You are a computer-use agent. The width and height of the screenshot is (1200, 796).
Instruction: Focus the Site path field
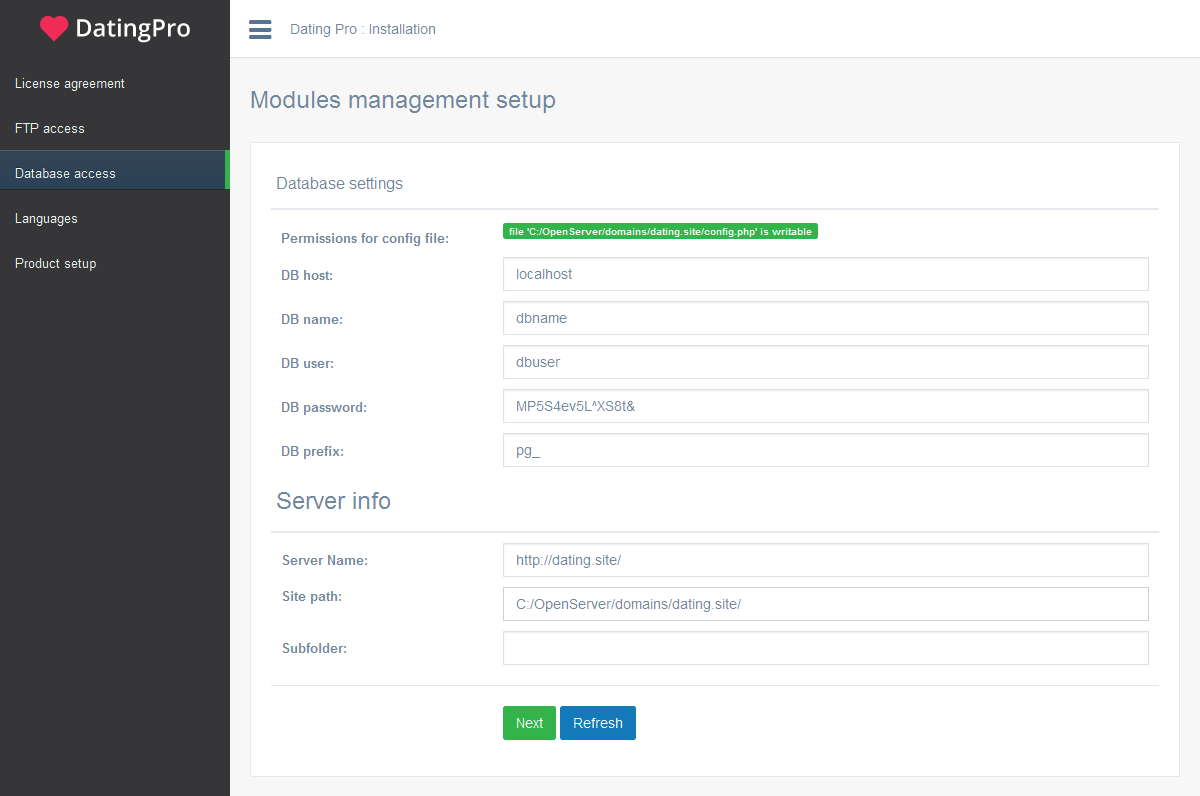pyautogui.click(x=825, y=604)
